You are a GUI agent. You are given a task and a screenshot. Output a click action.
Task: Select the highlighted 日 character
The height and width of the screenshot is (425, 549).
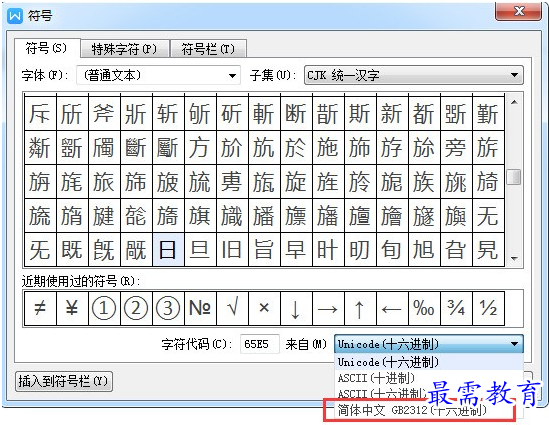click(x=168, y=250)
